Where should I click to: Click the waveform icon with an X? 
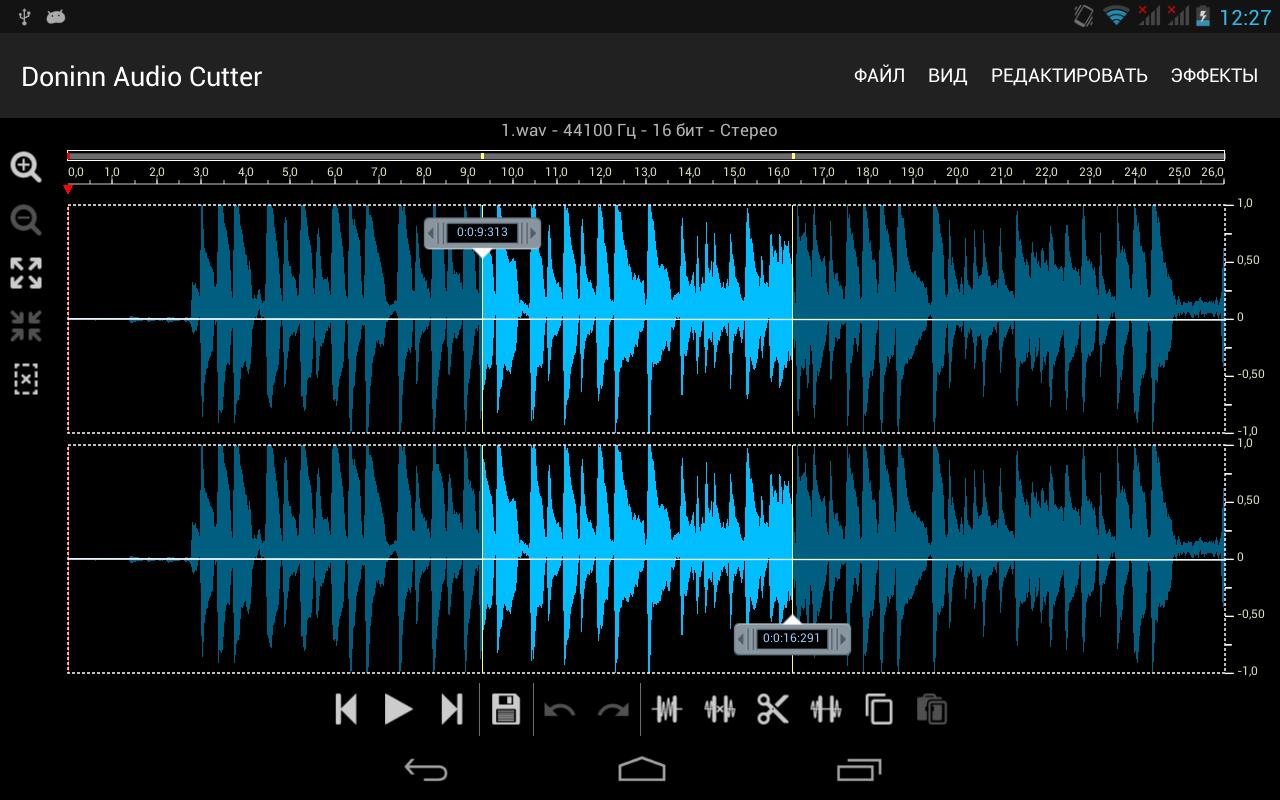tap(720, 709)
